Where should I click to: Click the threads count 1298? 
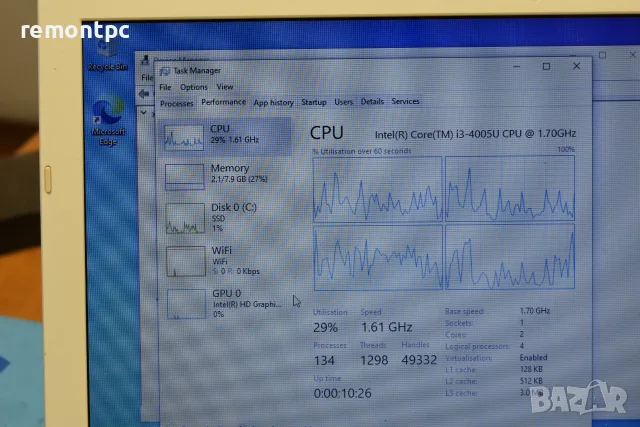pos(374,360)
